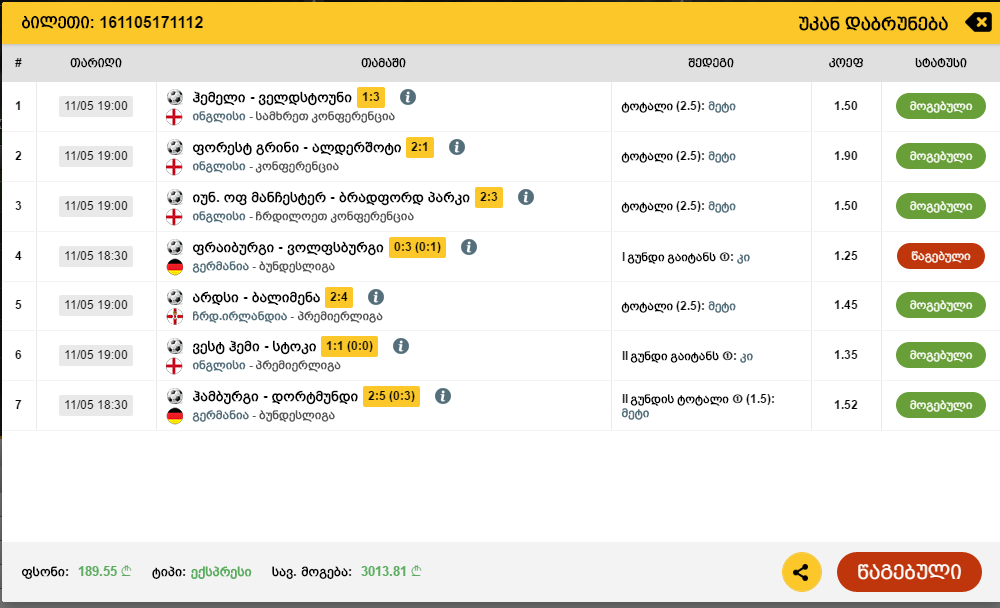
Task: Click the red წაგებული ticket status button
Action: coord(909,572)
